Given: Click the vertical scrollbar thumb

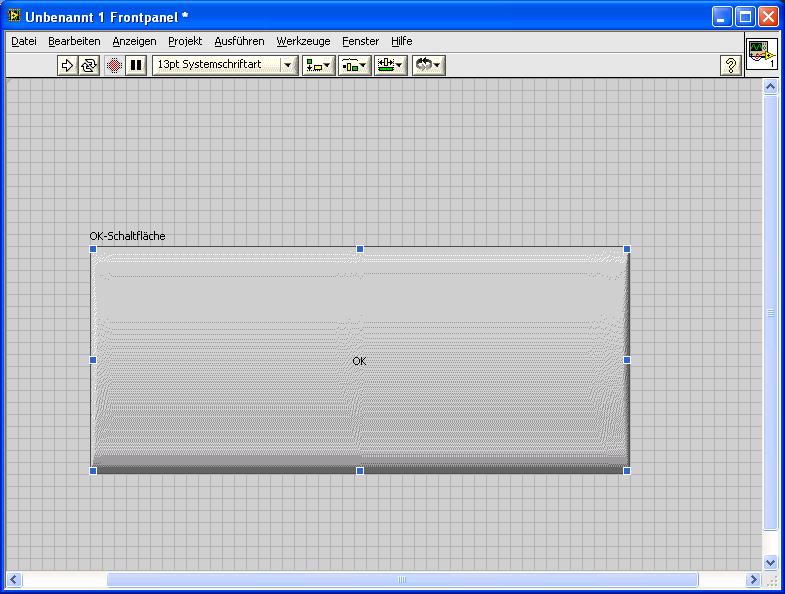Looking at the screenshot, I should point(770,313).
